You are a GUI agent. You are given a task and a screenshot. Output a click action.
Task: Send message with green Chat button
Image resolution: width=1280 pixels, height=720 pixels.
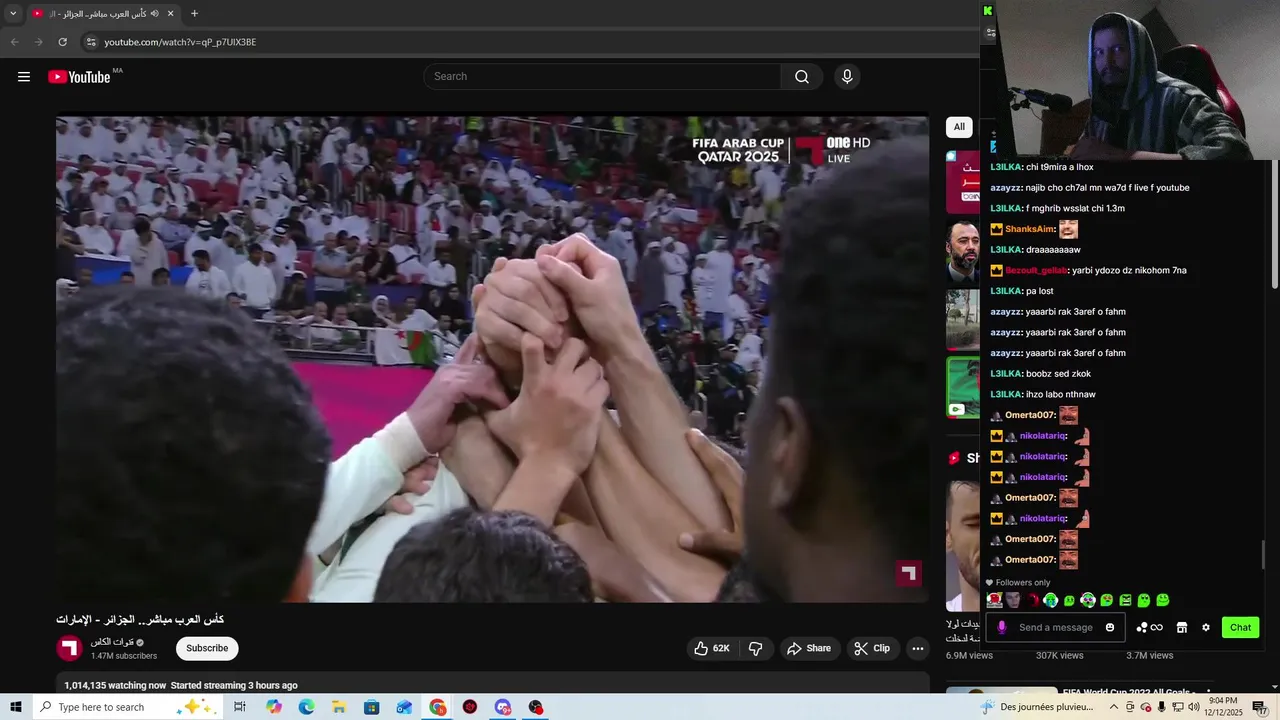point(1240,627)
